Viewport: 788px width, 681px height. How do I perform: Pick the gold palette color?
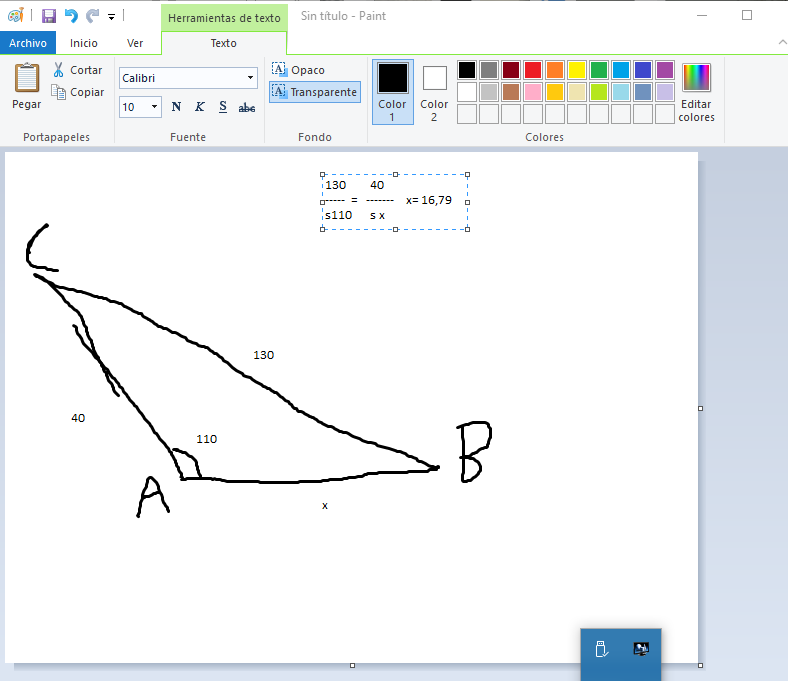coord(555,92)
